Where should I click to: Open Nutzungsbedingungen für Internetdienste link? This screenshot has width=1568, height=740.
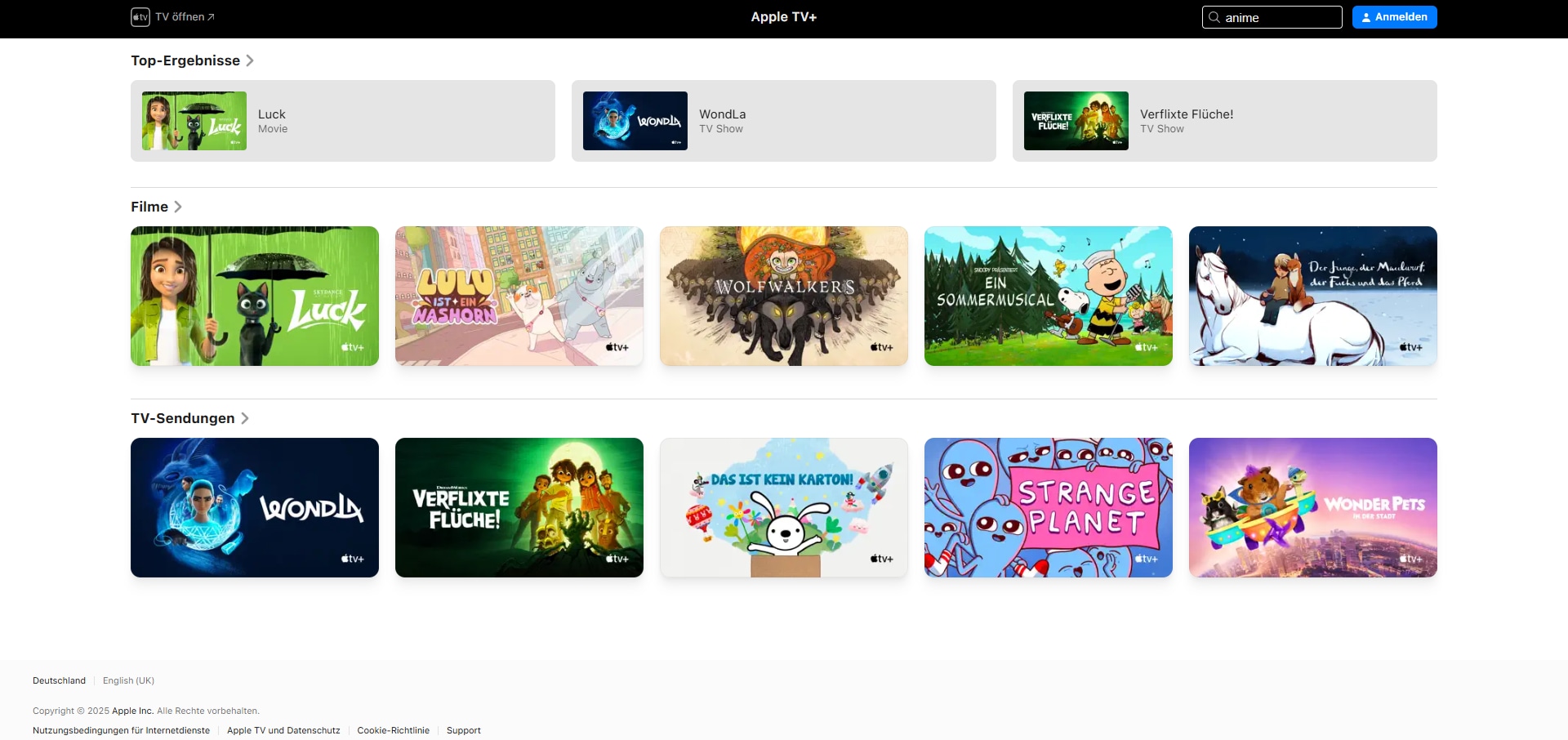[121, 730]
